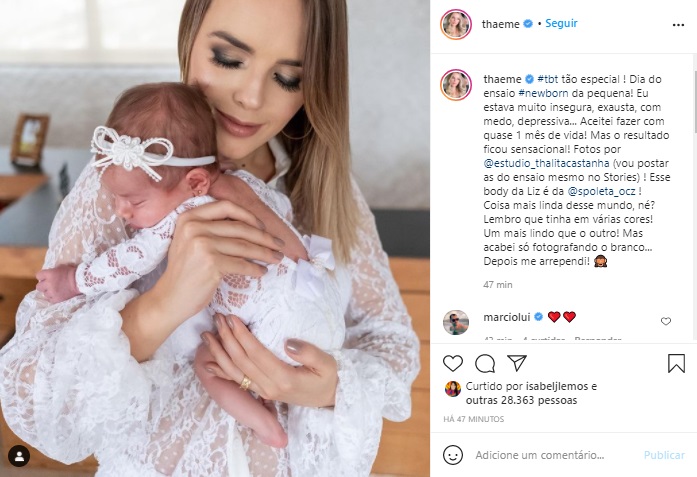Show tagged people icon on photo
The height and width of the screenshot is (477, 697).
[x=19, y=456]
